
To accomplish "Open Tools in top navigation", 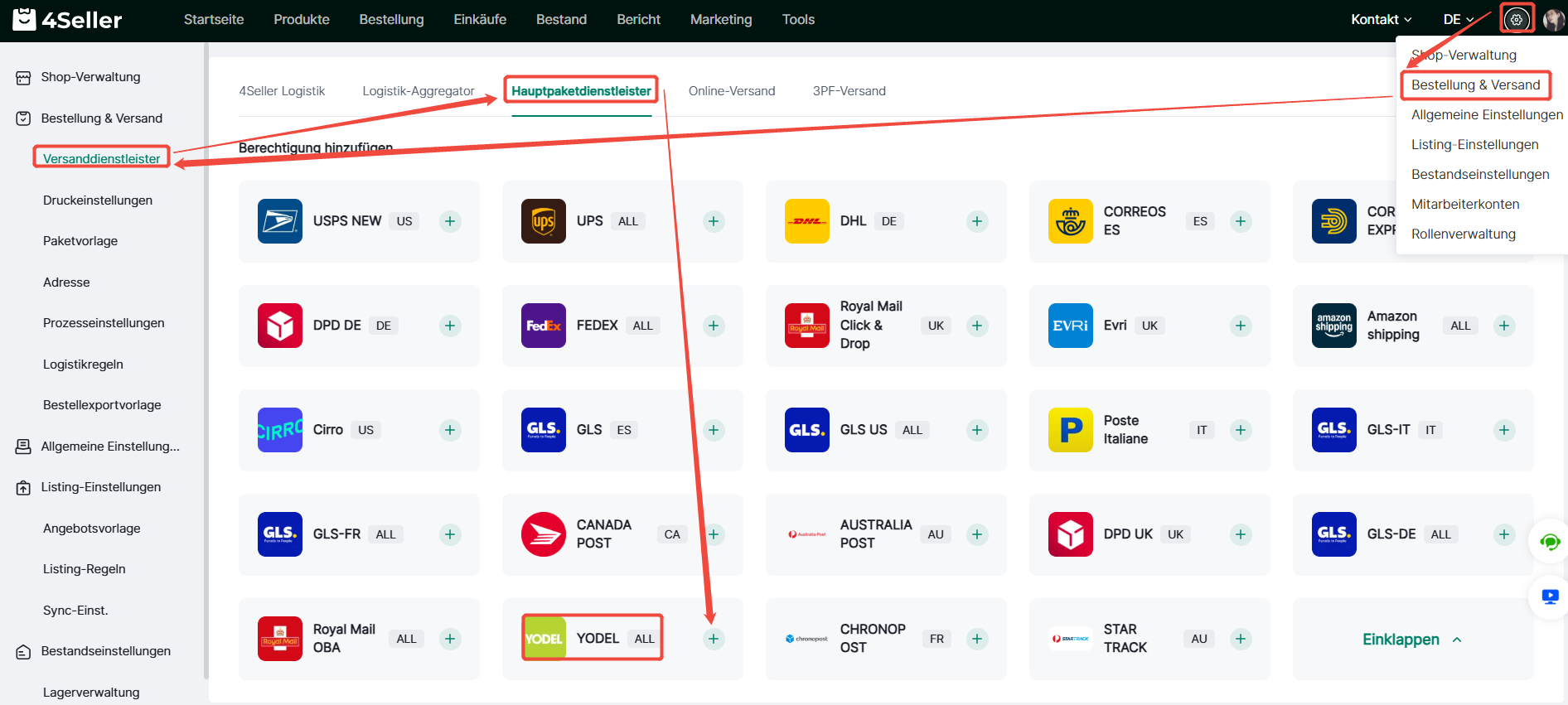I will click(798, 19).
